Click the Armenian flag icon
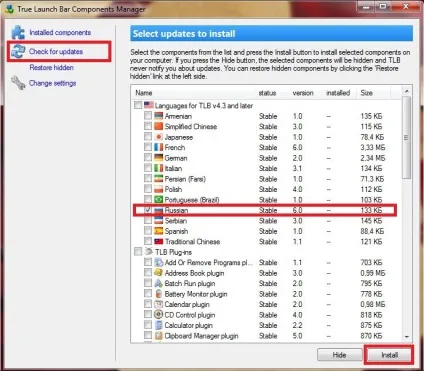The height and width of the screenshot is (371, 424). click(159, 116)
